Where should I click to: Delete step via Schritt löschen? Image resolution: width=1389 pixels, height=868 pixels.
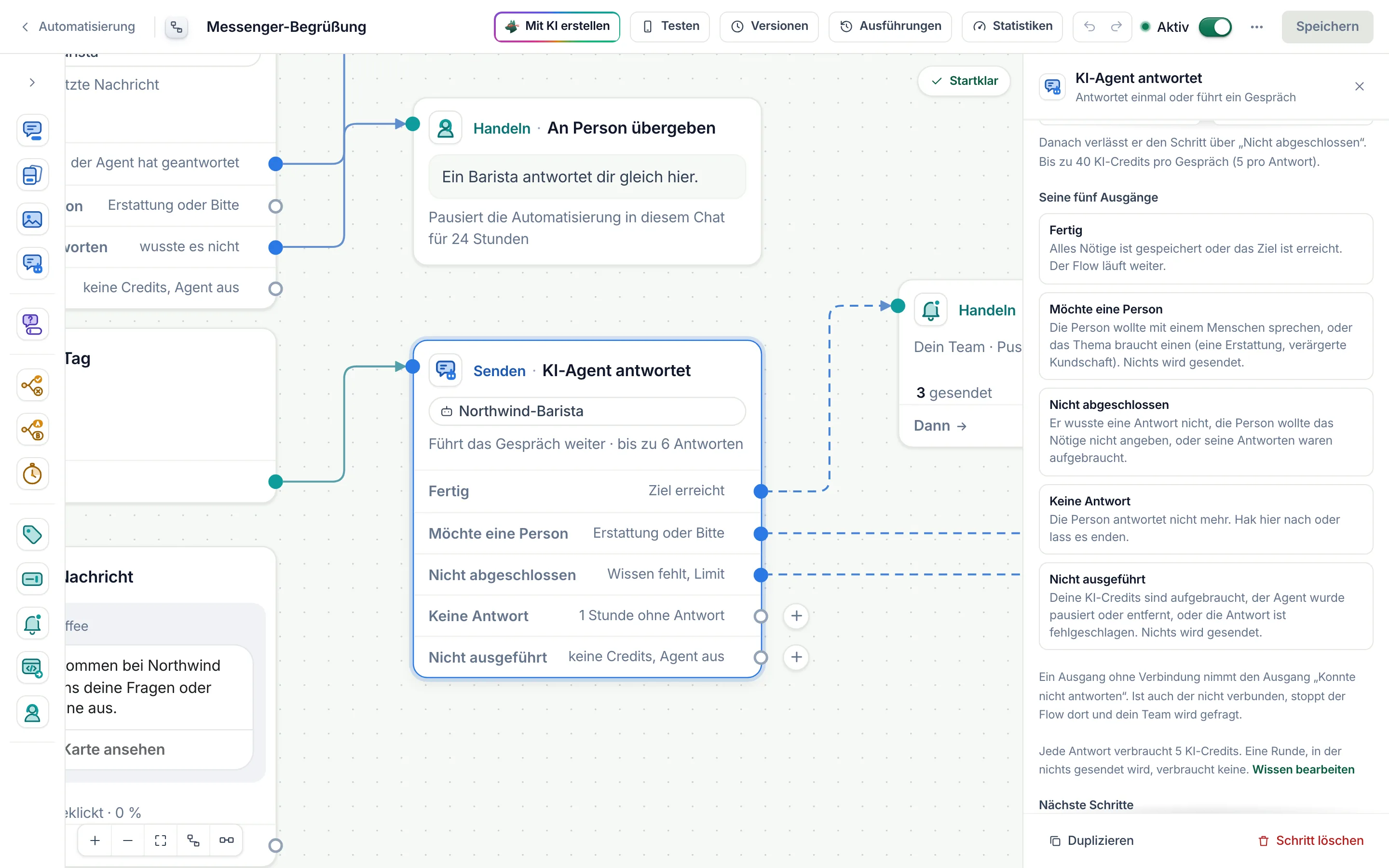click(1311, 841)
